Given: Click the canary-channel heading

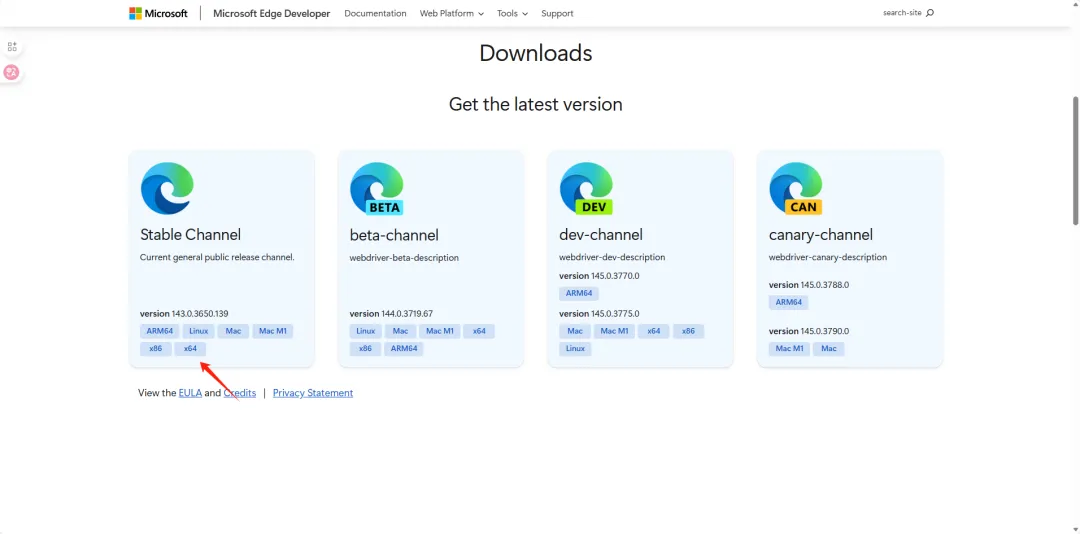Looking at the screenshot, I should pyautogui.click(x=821, y=235).
